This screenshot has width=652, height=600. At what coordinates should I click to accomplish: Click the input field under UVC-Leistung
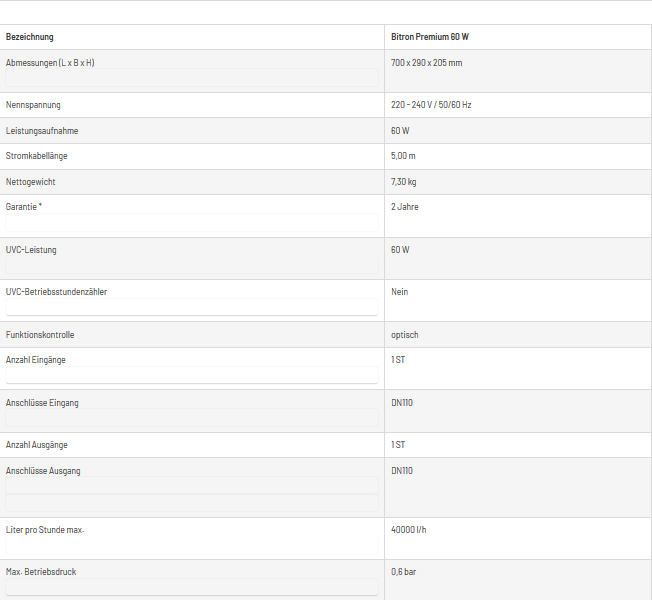(x=192, y=265)
